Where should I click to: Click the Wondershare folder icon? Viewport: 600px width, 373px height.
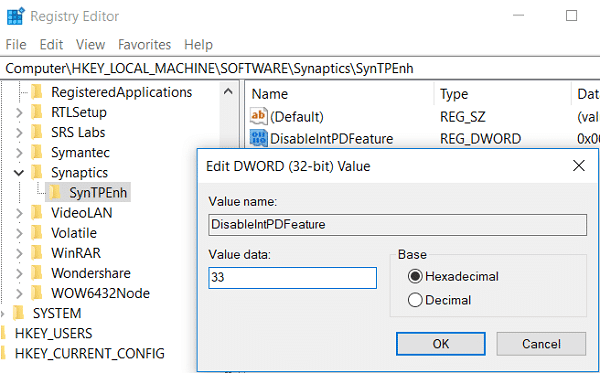click(37, 273)
